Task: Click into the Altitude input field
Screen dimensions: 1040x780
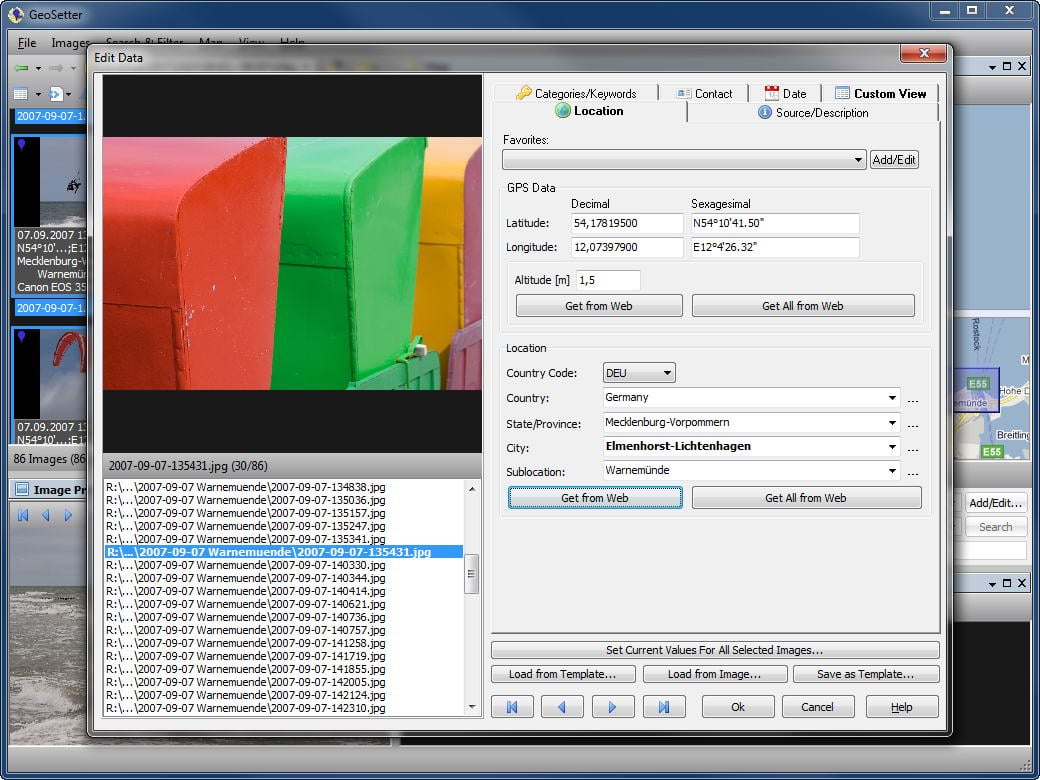Action: coord(608,281)
